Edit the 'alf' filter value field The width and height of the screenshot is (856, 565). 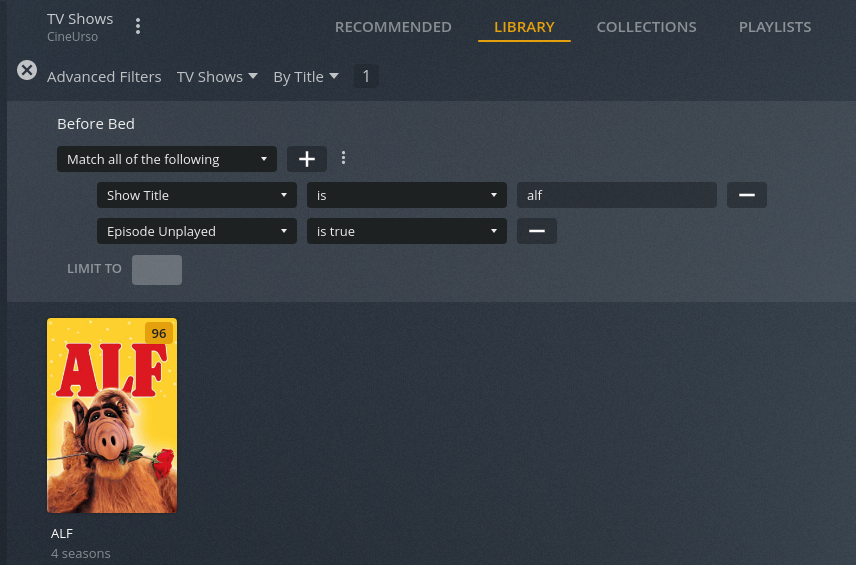pos(617,195)
